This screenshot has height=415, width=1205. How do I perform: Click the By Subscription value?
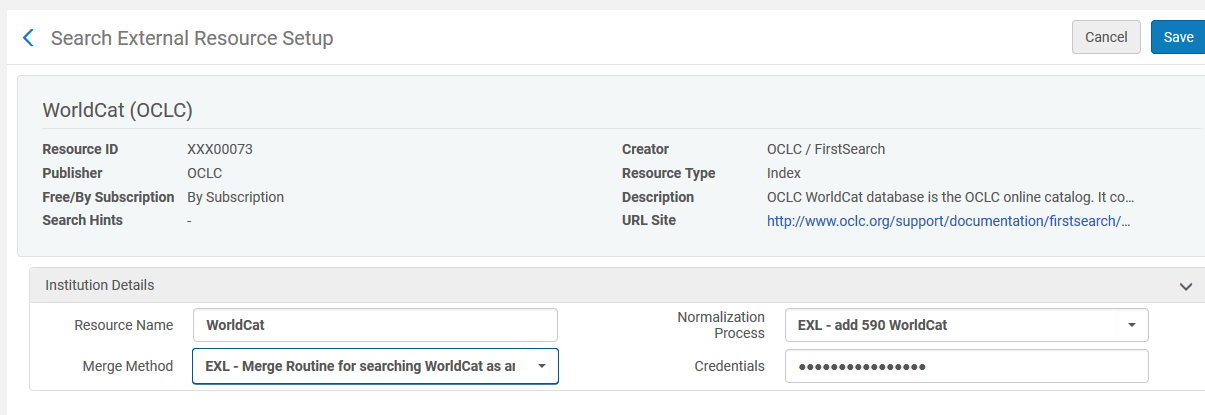click(x=236, y=197)
